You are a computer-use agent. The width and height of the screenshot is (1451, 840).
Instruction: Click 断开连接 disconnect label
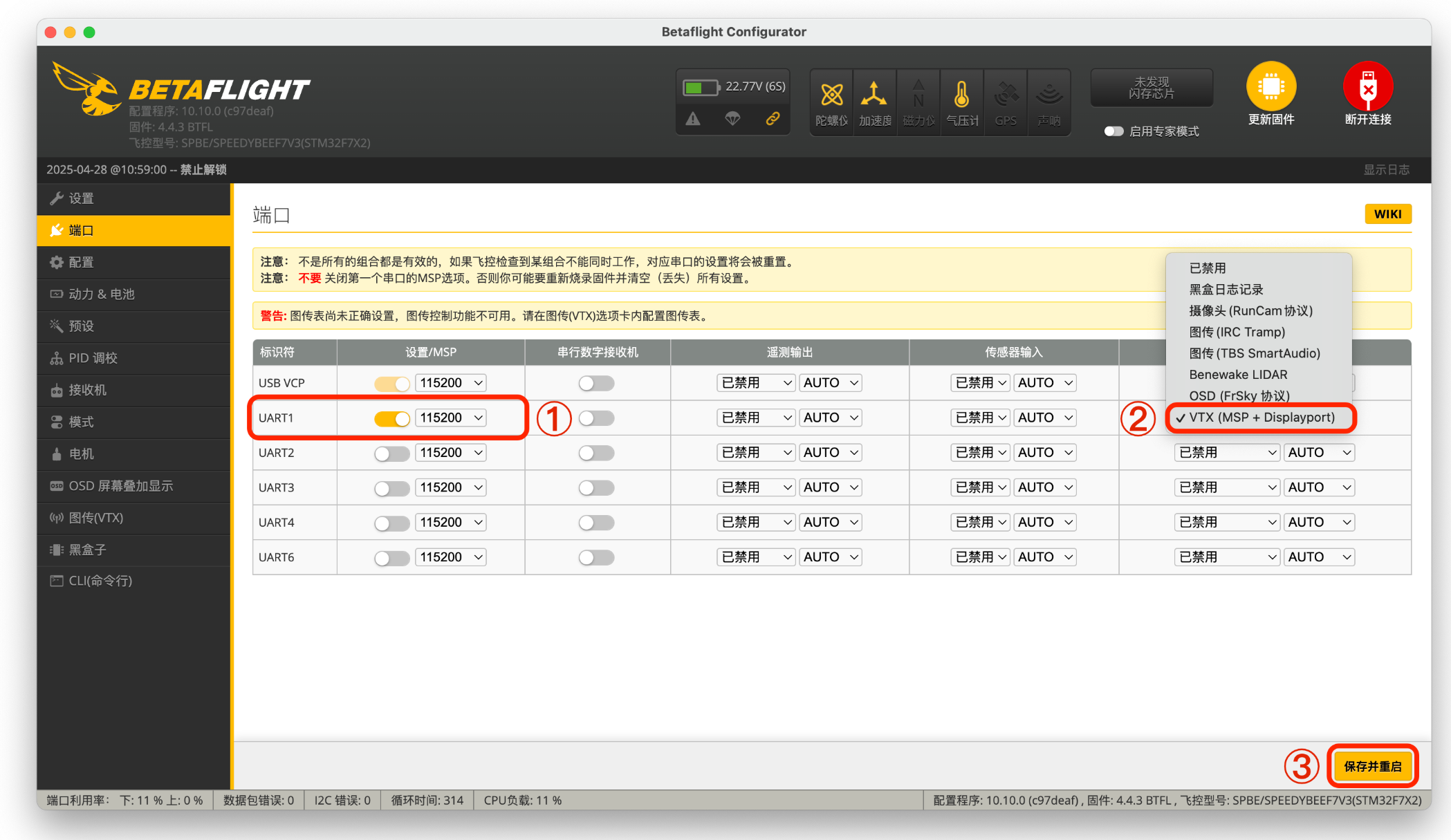click(x=1367, y=120)
